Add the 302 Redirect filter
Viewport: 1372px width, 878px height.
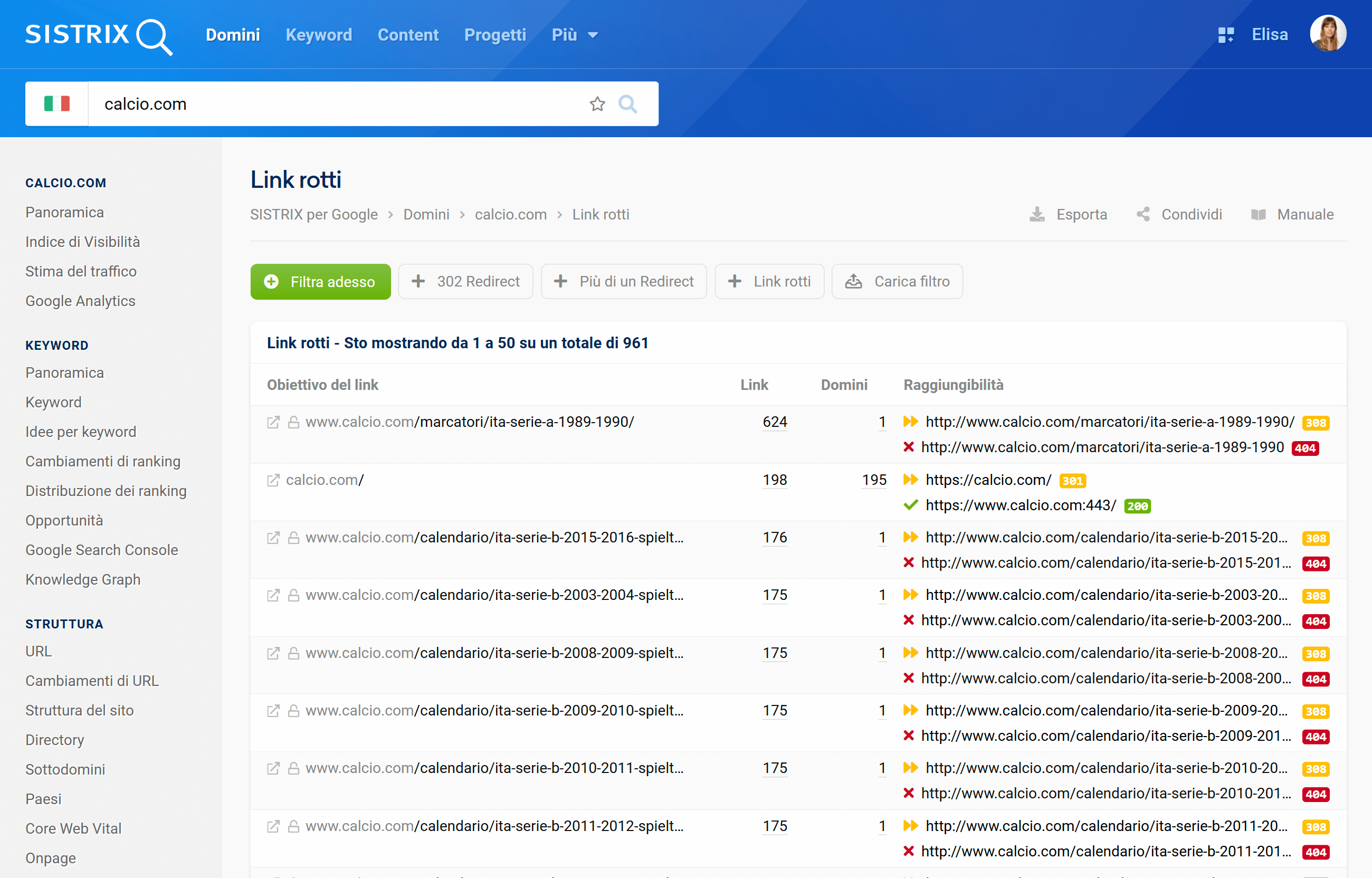(x=466, y=281)
